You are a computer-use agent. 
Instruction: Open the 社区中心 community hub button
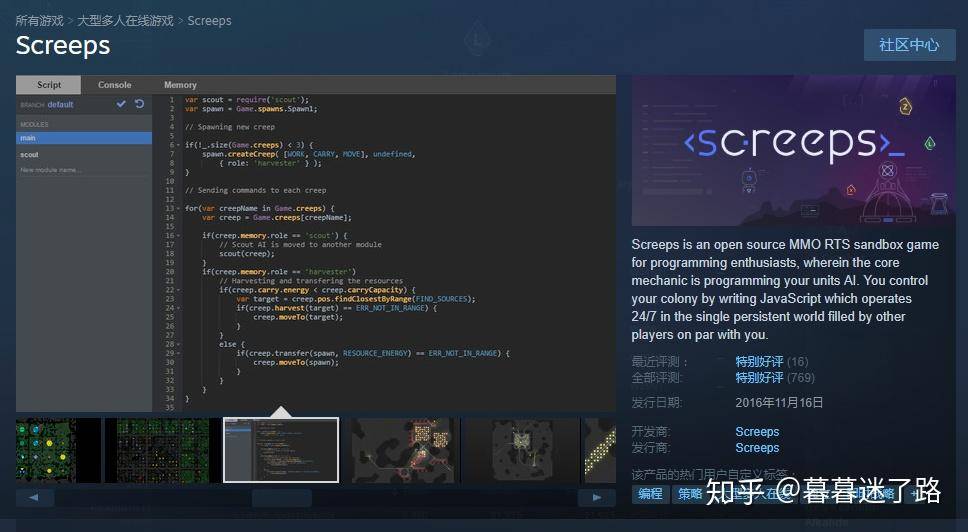(x=909, y=44)
